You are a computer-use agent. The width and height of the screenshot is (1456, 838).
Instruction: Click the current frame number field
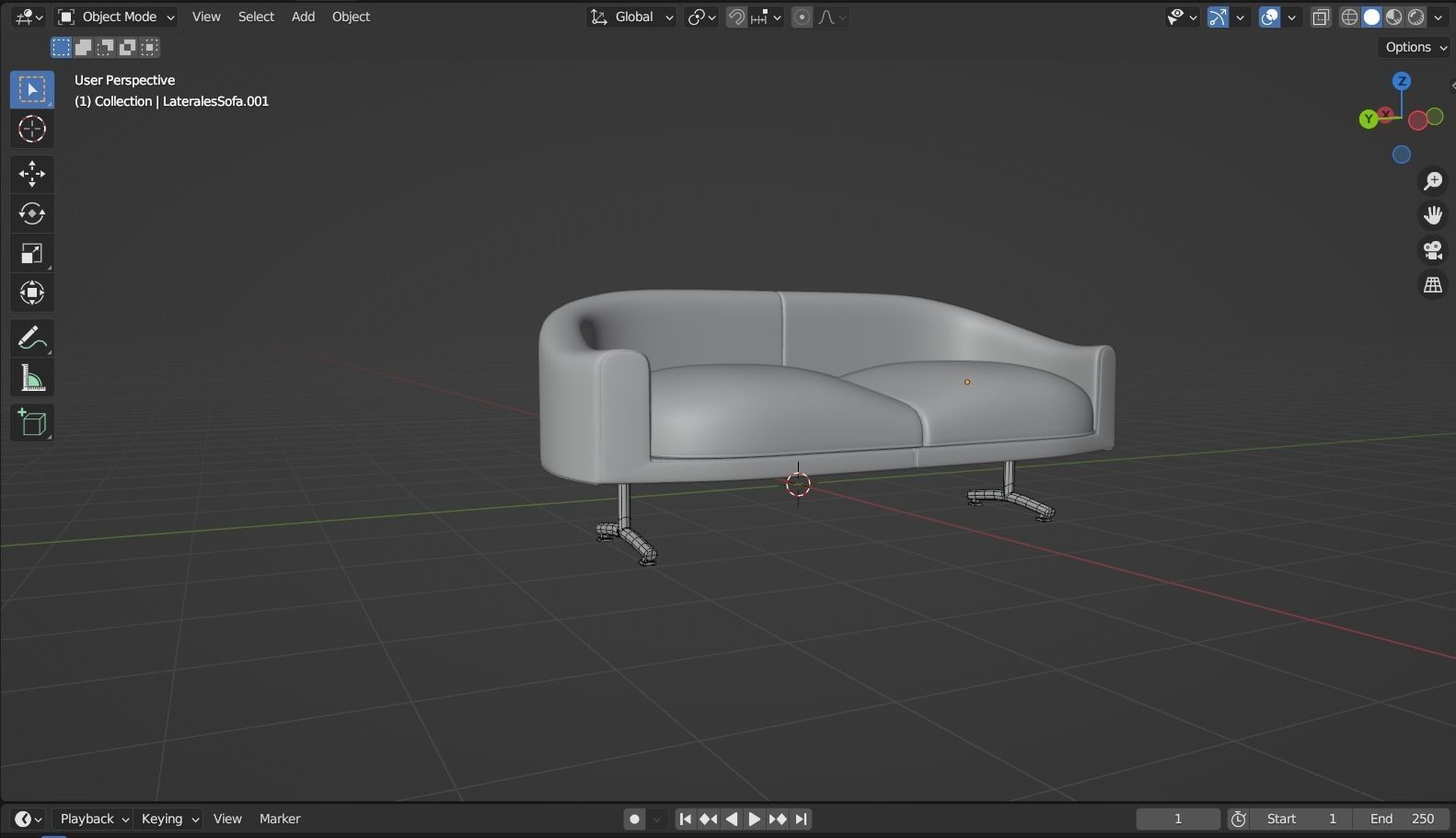(x=1178, y=819)
